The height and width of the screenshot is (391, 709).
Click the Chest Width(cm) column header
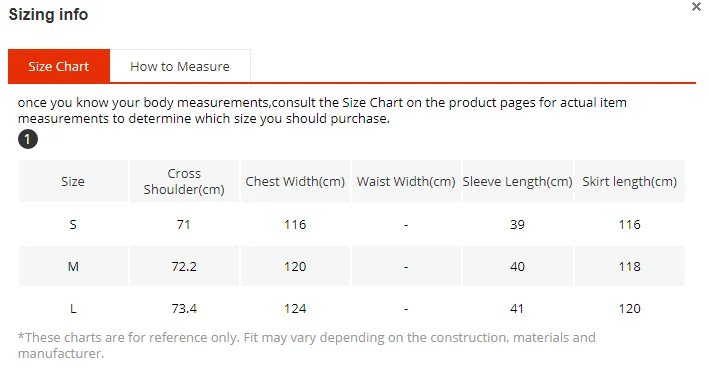click(295, 181)
